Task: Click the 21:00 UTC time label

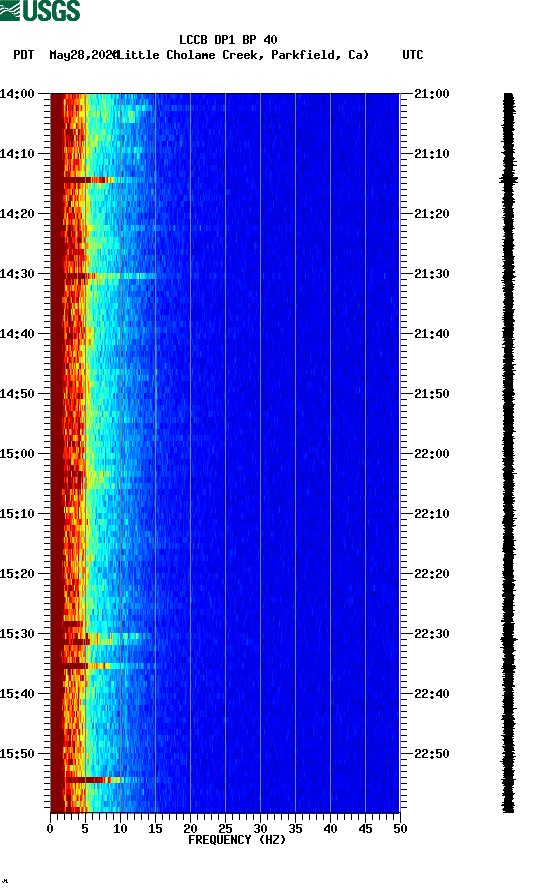Action: tap(432, 94)
